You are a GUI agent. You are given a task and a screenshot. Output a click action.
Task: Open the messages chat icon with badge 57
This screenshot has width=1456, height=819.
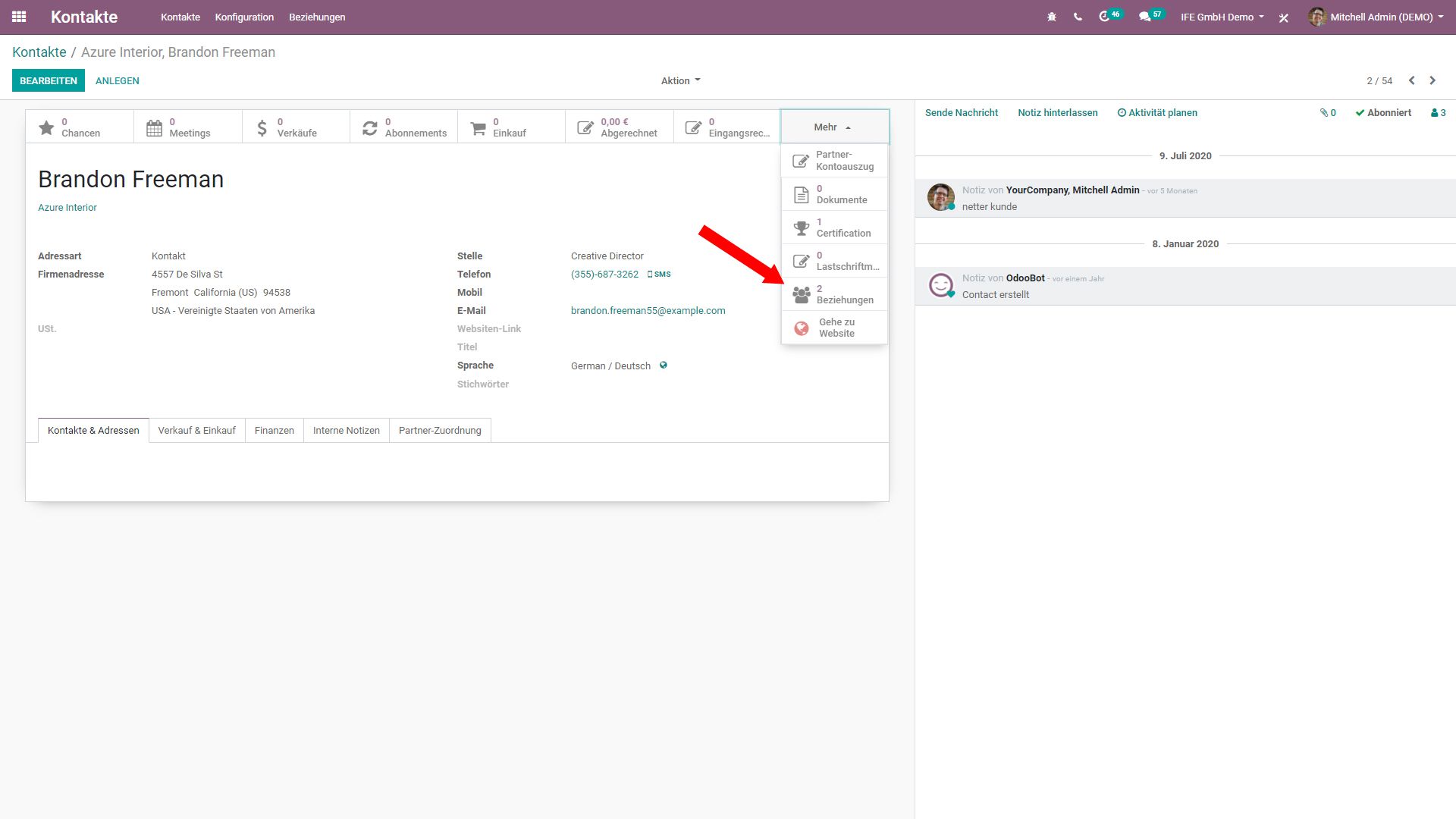pyautogui.click(x=1145, y=17)
